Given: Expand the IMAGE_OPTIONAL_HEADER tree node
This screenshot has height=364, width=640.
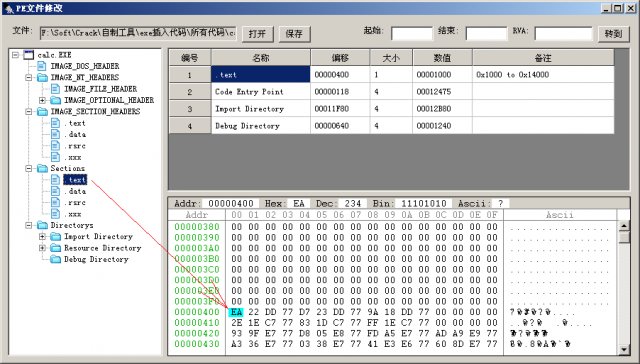Looking at the screenshot, I should coord(42,100).
